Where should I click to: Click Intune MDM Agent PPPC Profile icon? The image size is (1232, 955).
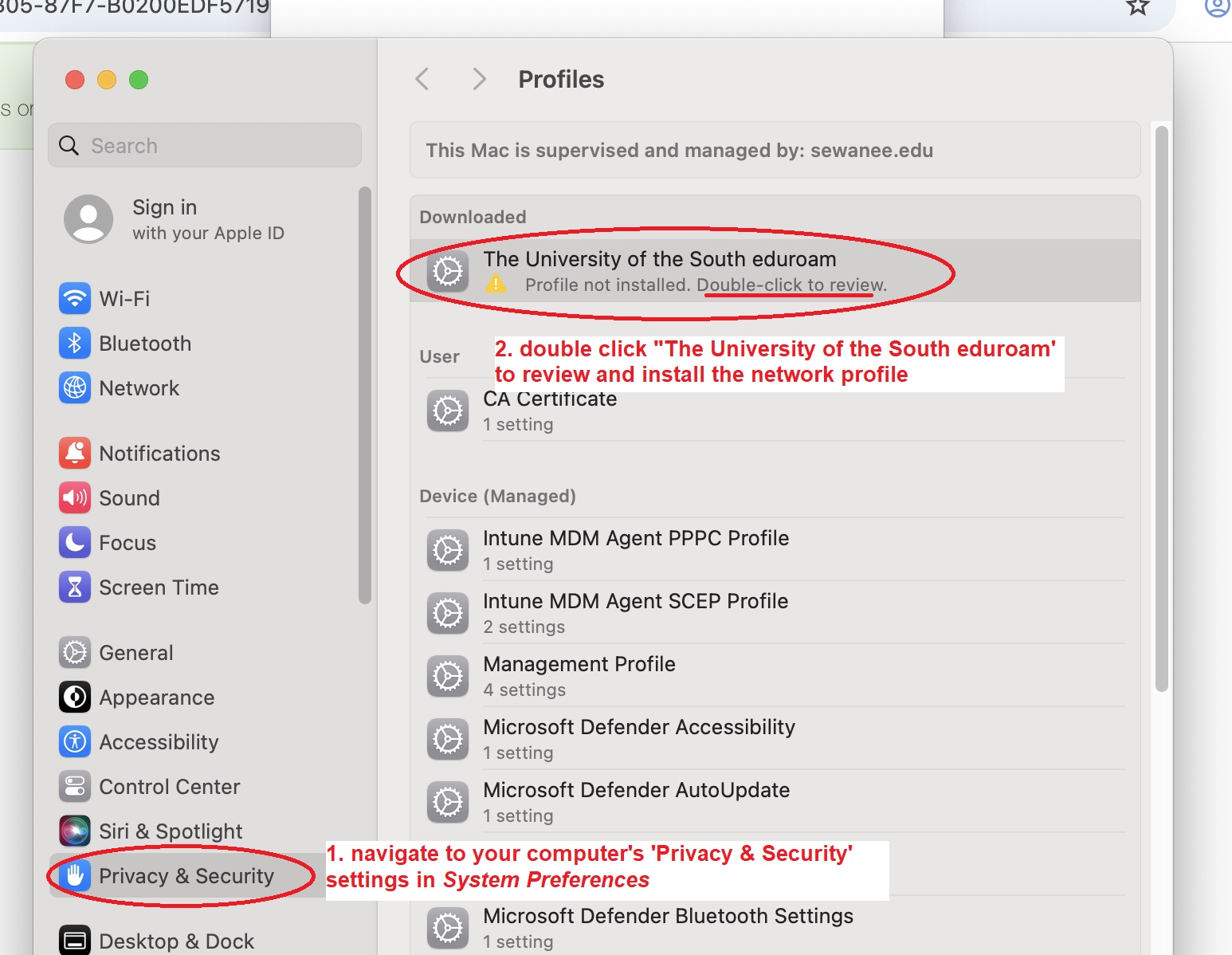pyautogui.click(x=448, y=550)
